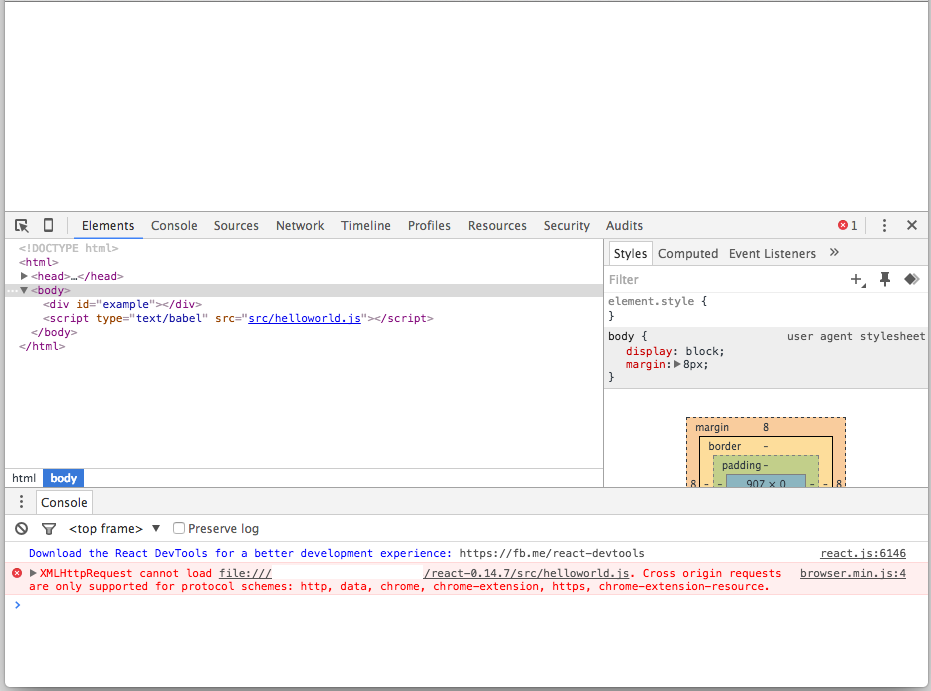Open the top frame context dropdown
The image size is (931, 691).
coord(114,528)
